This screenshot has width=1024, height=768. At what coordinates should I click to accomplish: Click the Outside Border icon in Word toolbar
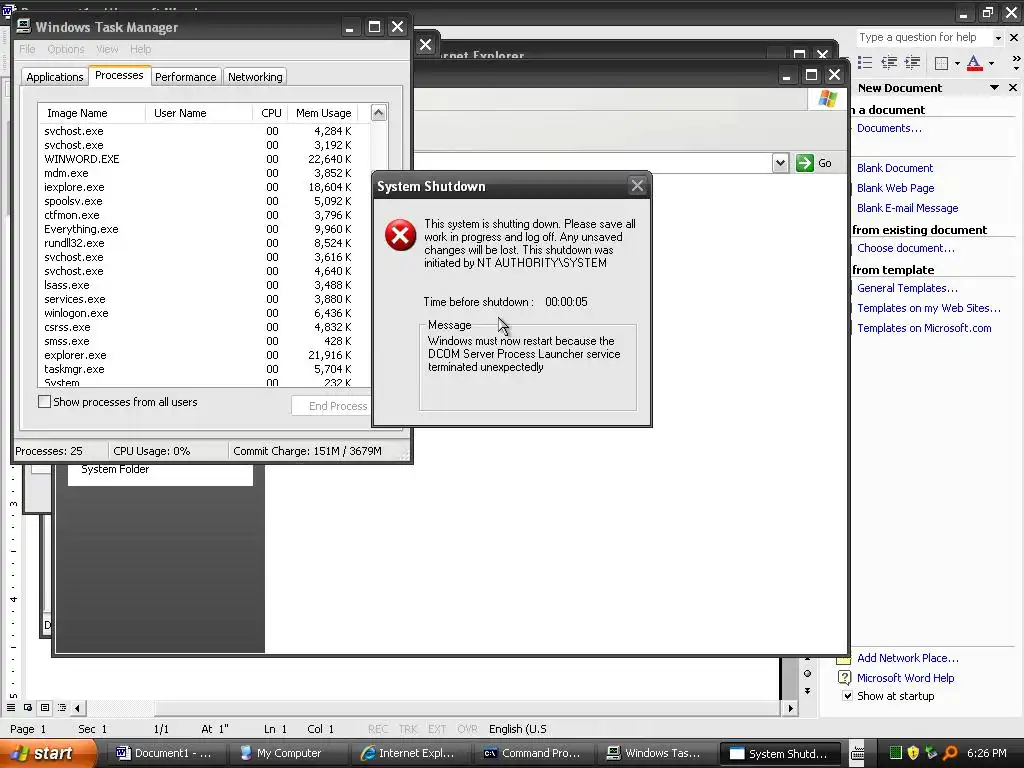point(941,63)
